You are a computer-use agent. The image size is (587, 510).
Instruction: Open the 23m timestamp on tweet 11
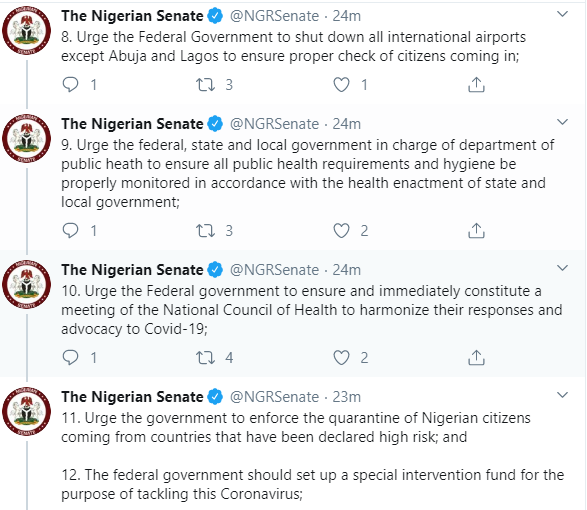[x=347, y=397]
